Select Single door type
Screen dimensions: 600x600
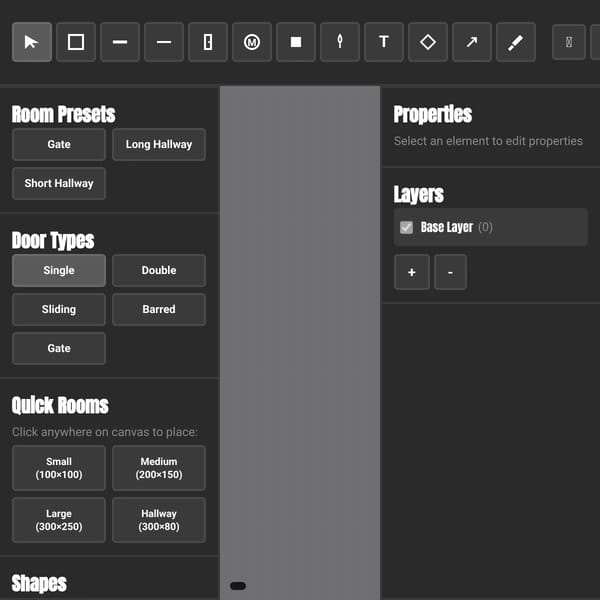coord(59,270)
